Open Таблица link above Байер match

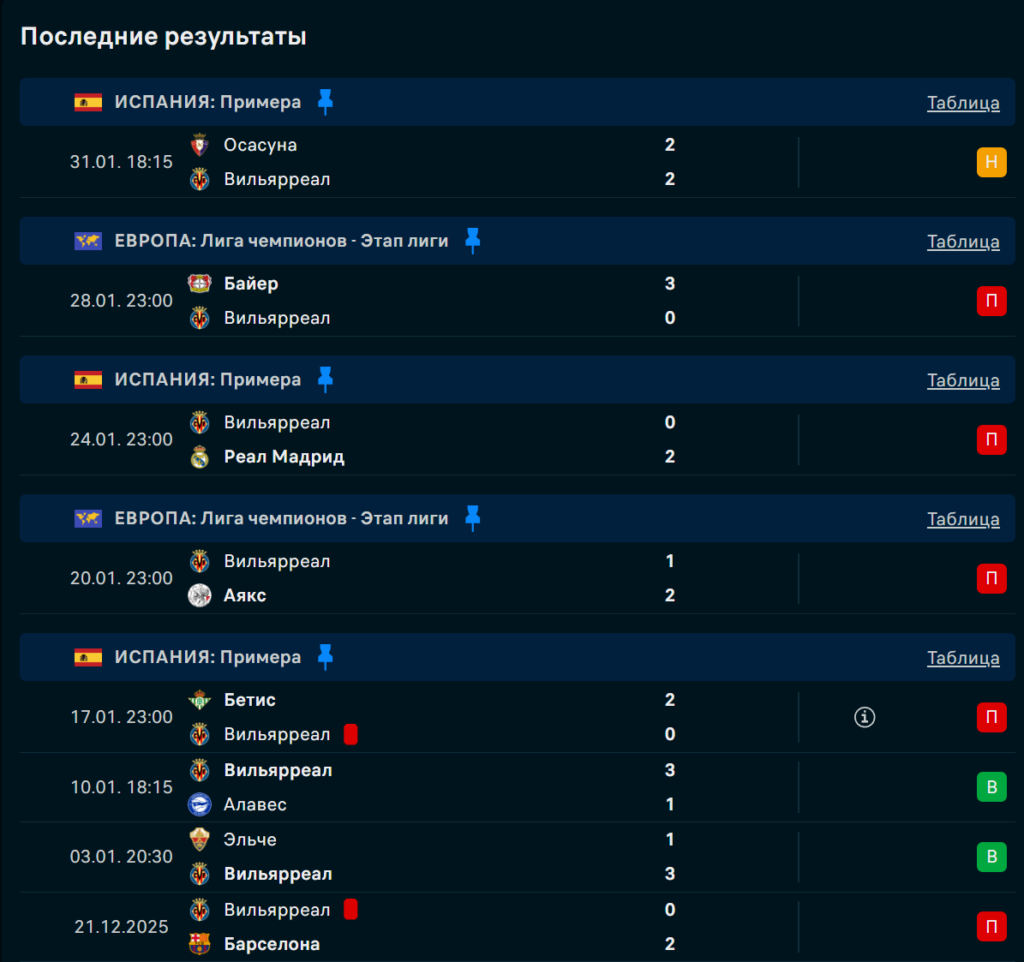[963, 241]
